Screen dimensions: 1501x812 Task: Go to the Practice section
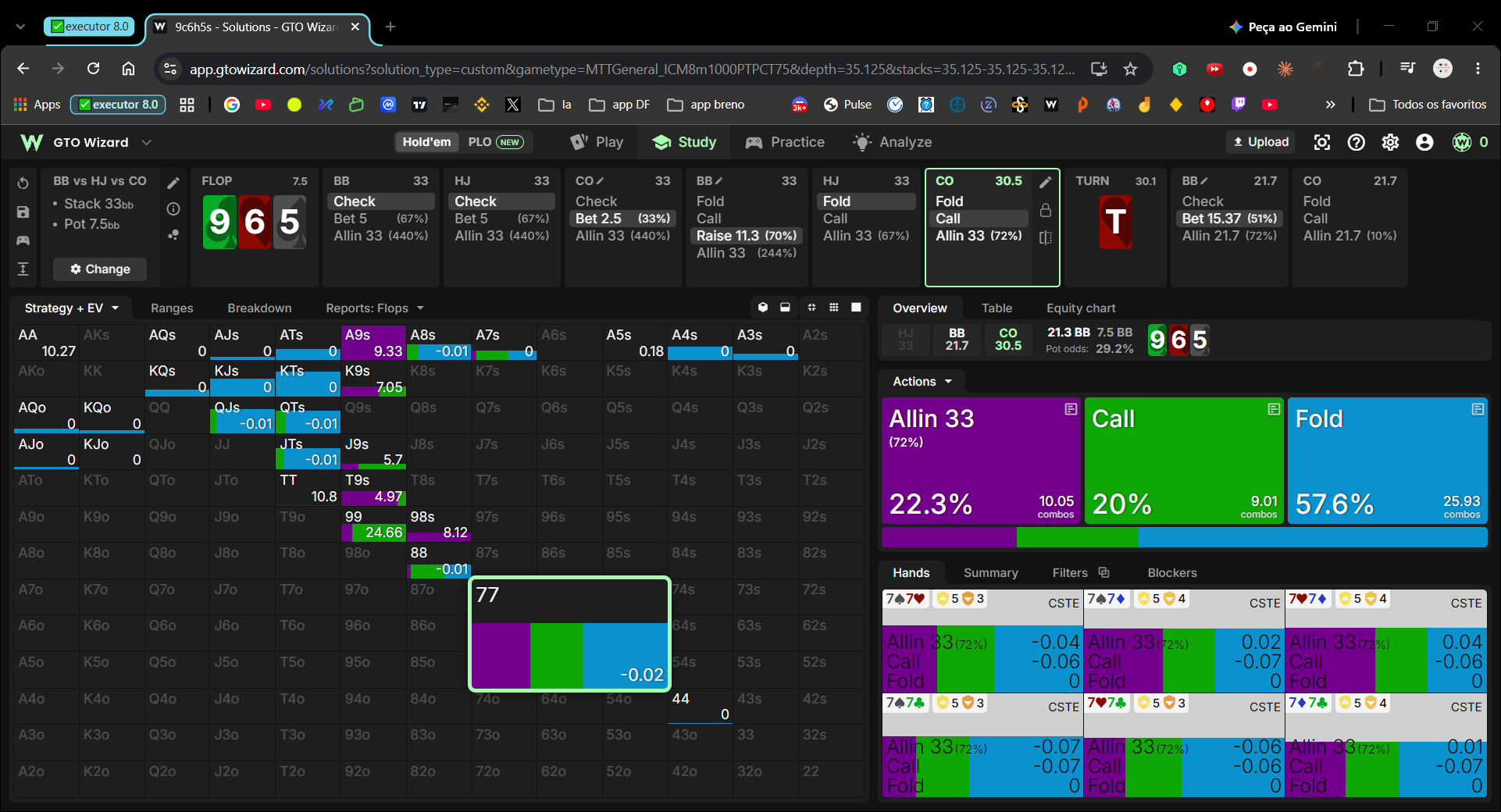coord(785,142)
